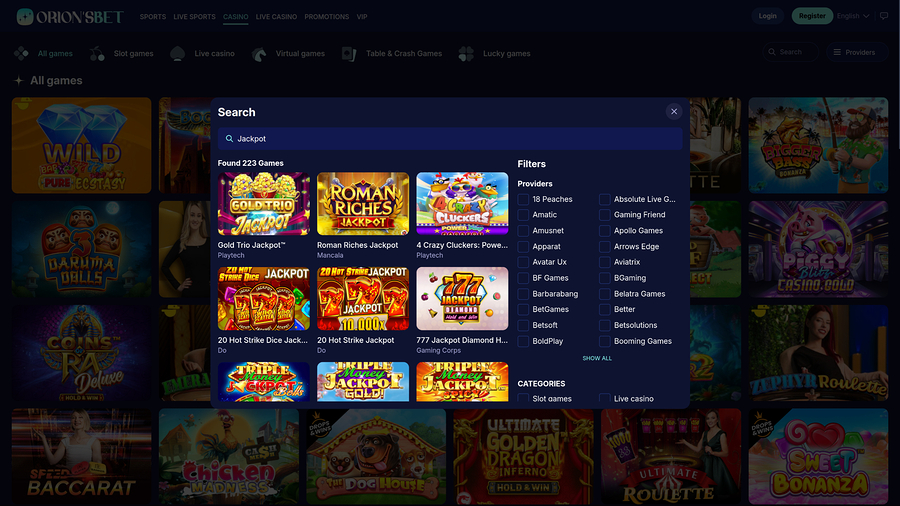Open the English language dropdown
Screen dimensions: 900x506
pos(853,16)
